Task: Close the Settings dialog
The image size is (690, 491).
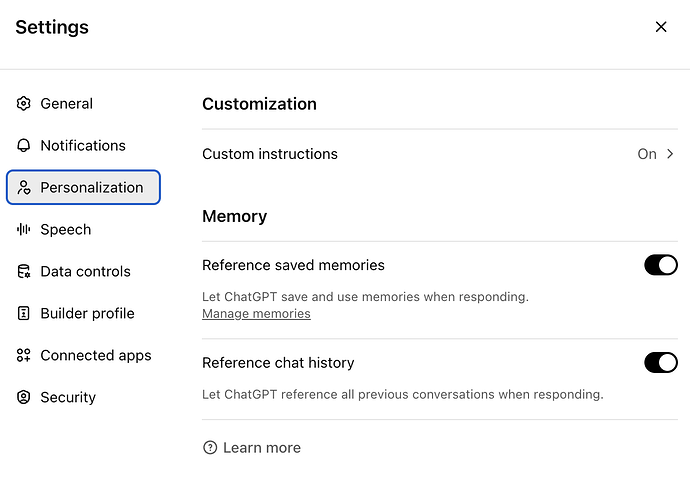Action: click(x=661, y=27)
